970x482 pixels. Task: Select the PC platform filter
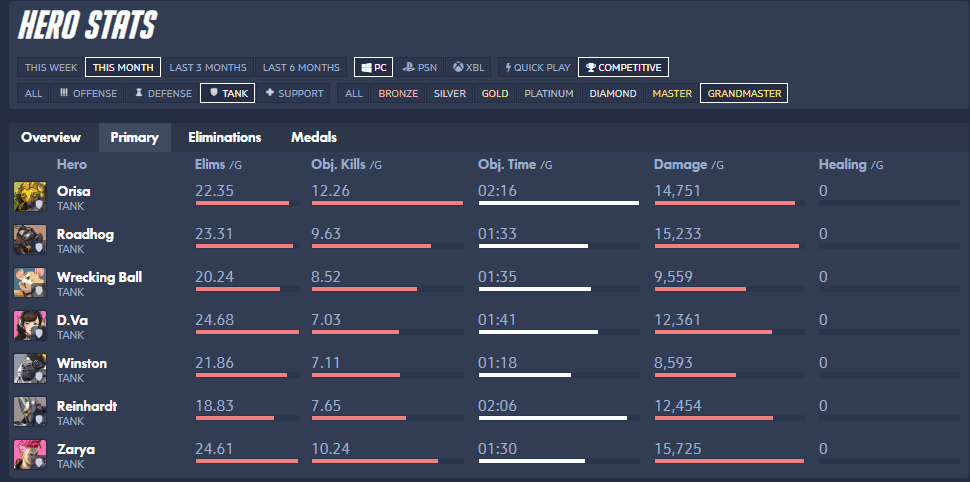click(x=374, y=67)
